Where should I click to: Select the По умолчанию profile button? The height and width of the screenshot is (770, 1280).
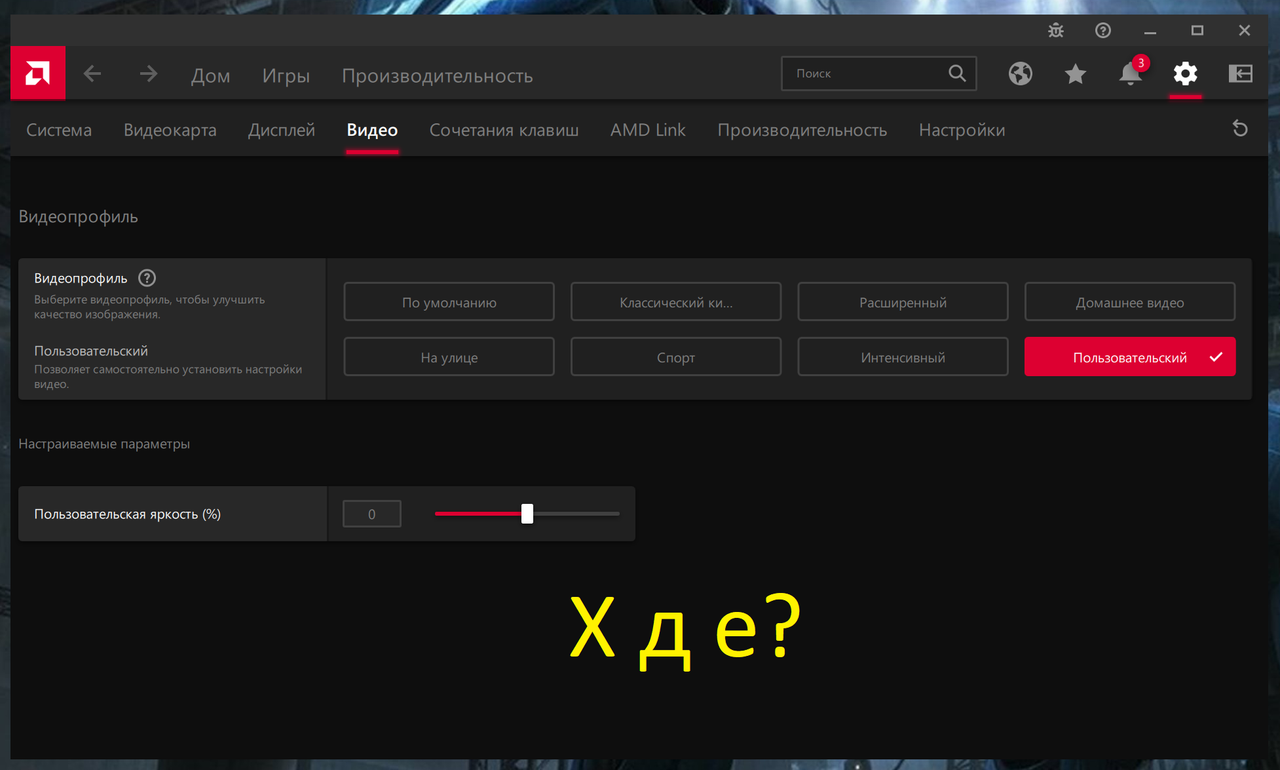click(x=448, y=301)
